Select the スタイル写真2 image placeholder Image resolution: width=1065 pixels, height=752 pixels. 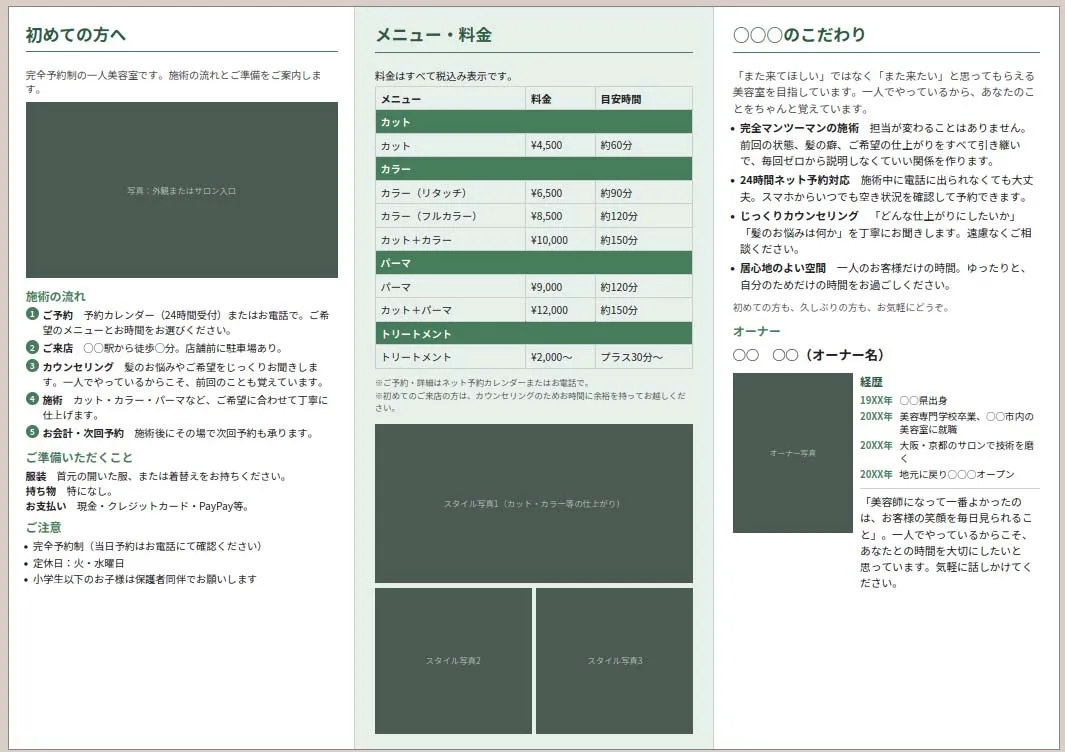(453, 661)
